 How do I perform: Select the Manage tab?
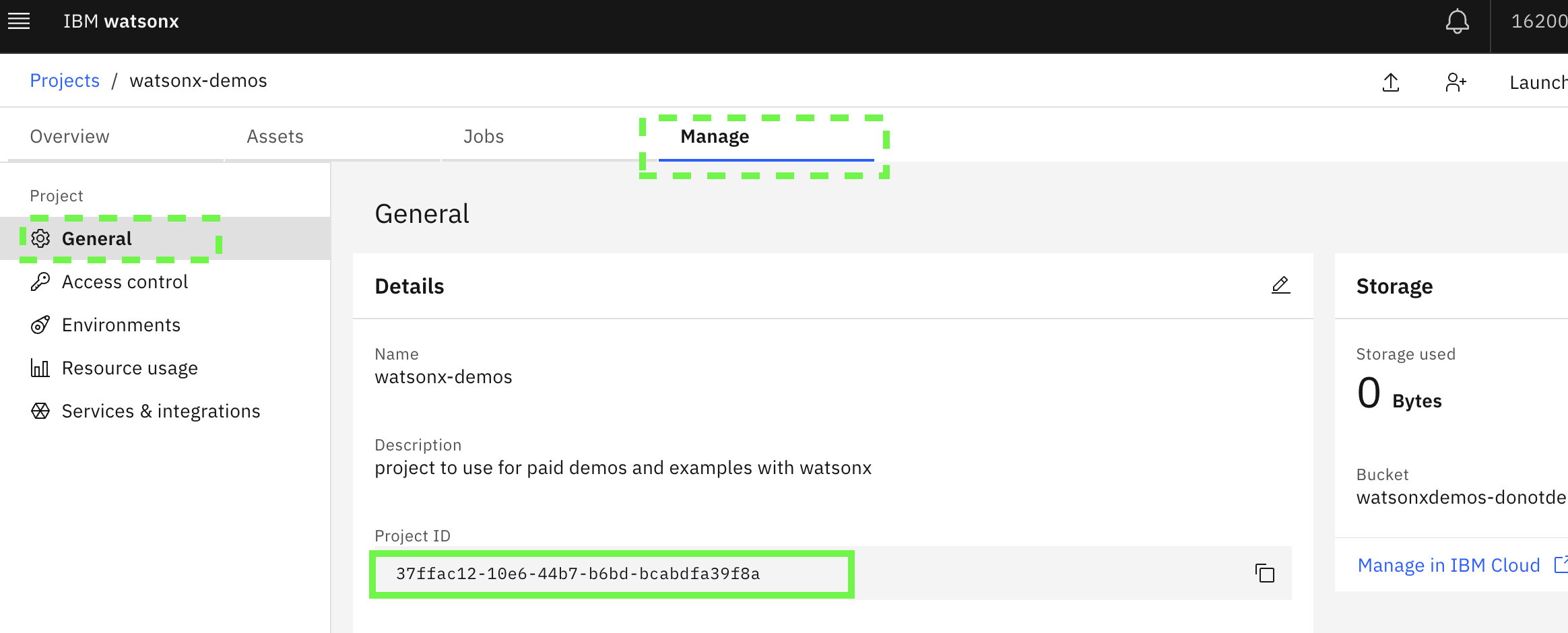click(x=766, y=136)
